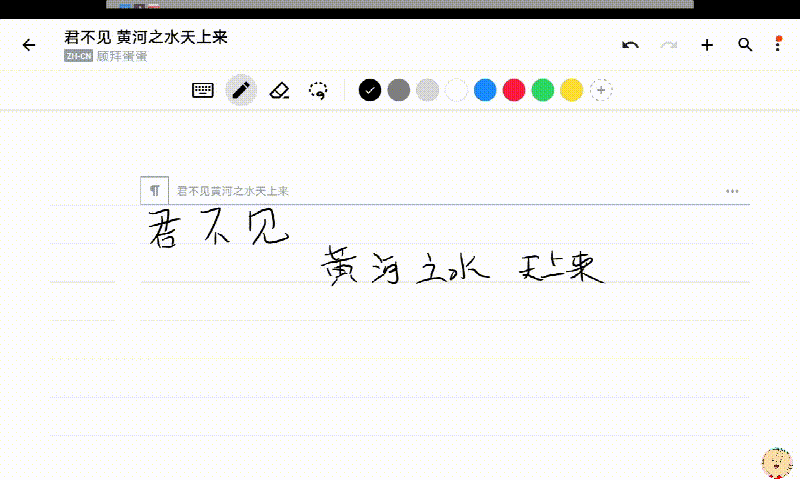Choose the green ink color
Viewport: 800px width, 480px height.
[x=543, y=90]
